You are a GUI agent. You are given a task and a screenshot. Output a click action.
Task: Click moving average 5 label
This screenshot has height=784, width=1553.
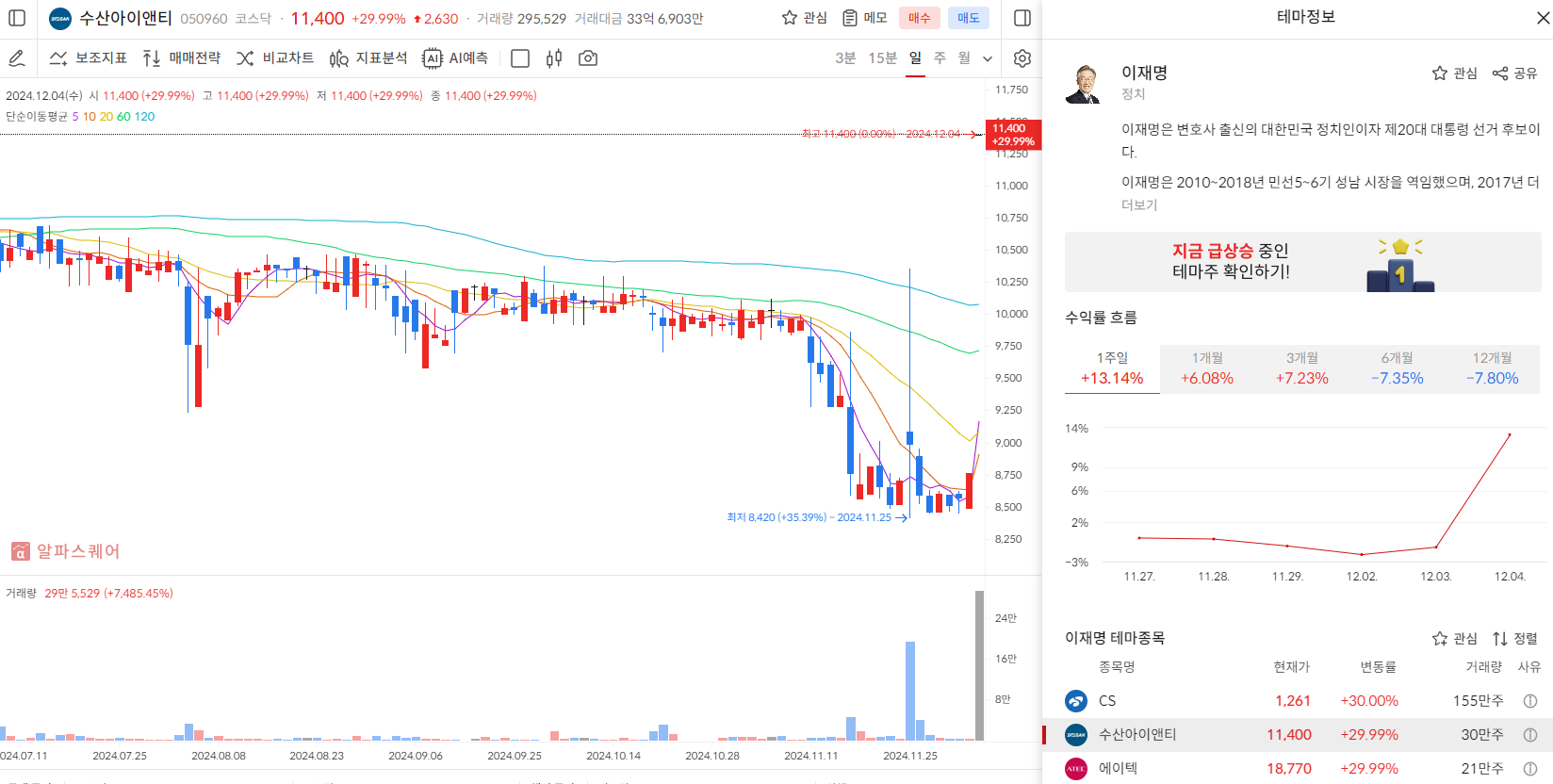[x=75, y=117]
